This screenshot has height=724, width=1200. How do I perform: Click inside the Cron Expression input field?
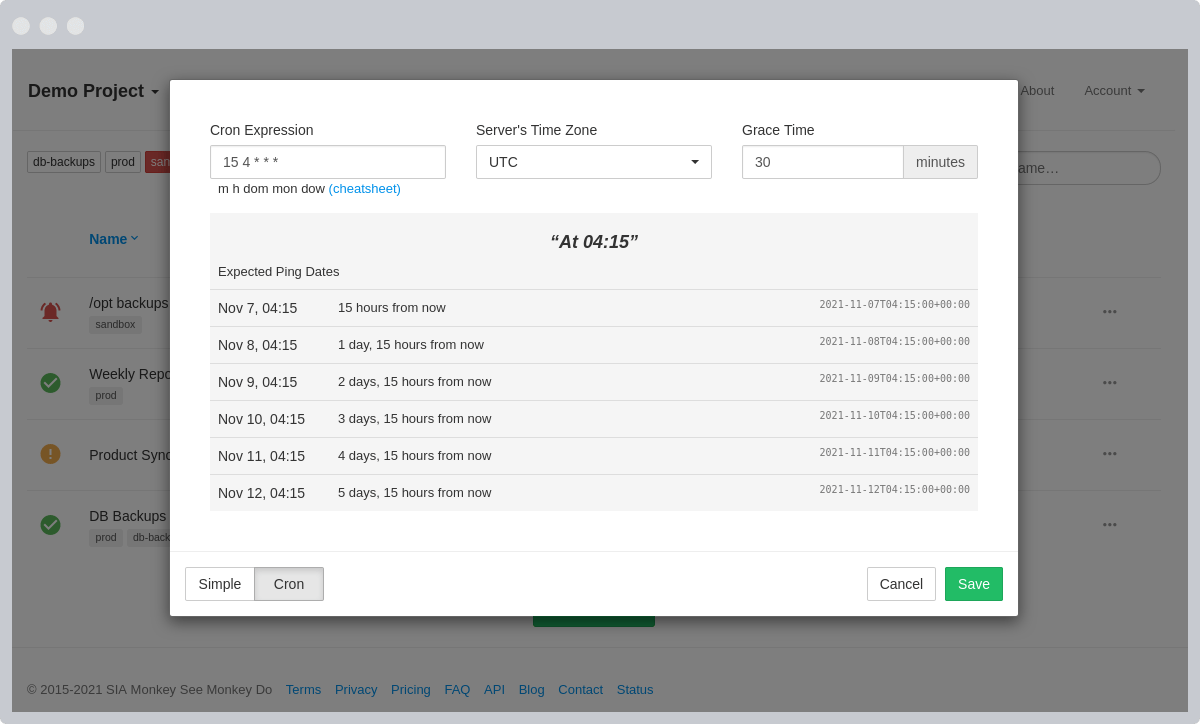tap(327, 161)
